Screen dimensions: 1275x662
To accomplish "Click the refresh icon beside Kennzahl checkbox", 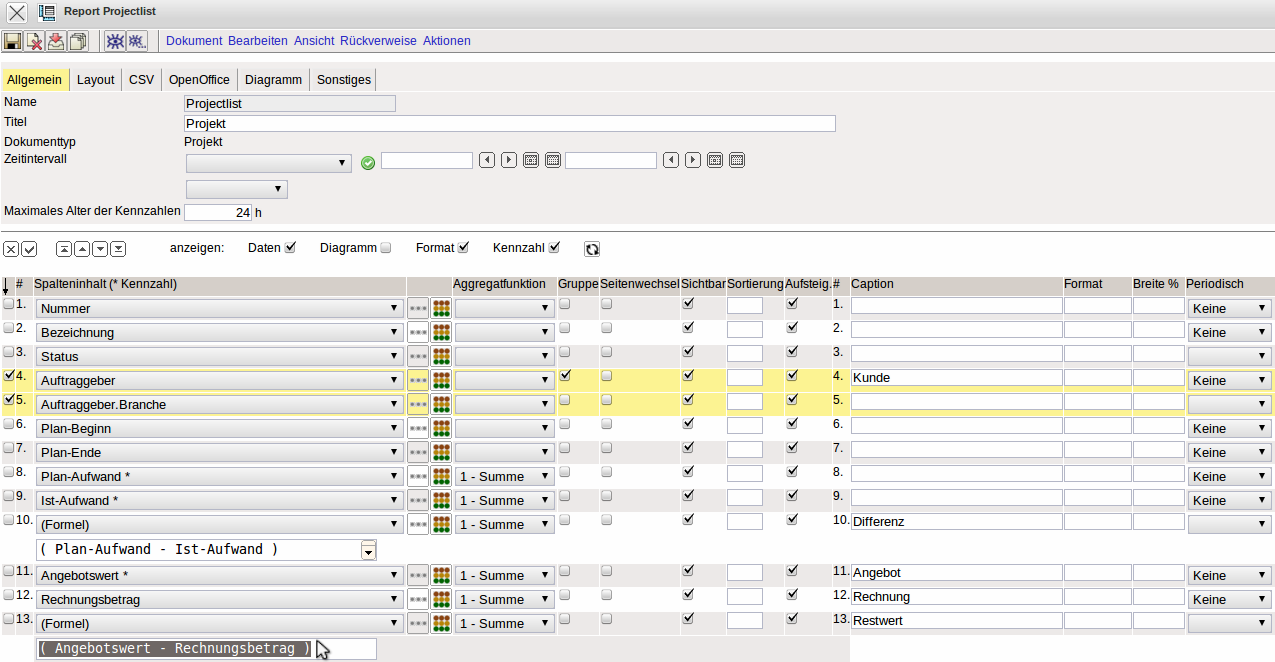I will coord(592,249).
